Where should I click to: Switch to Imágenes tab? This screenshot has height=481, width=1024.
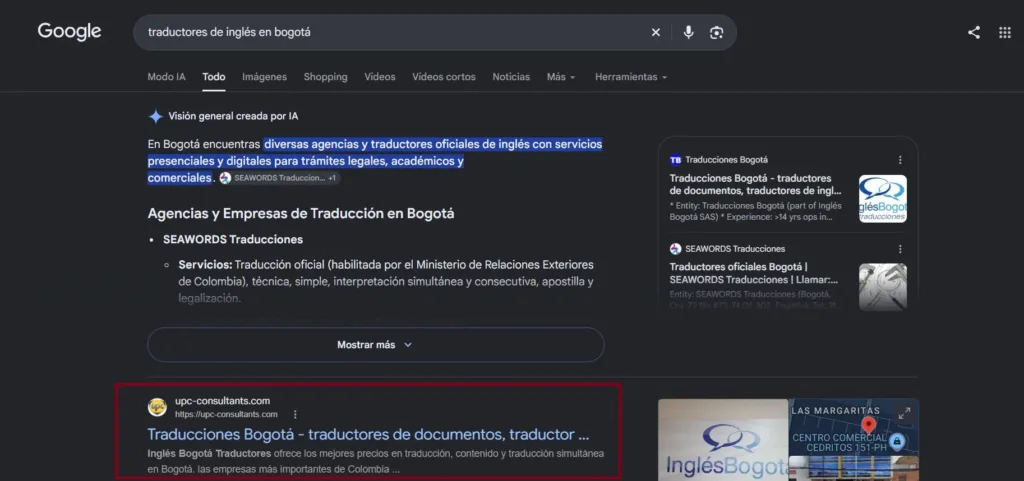(264, 77)
